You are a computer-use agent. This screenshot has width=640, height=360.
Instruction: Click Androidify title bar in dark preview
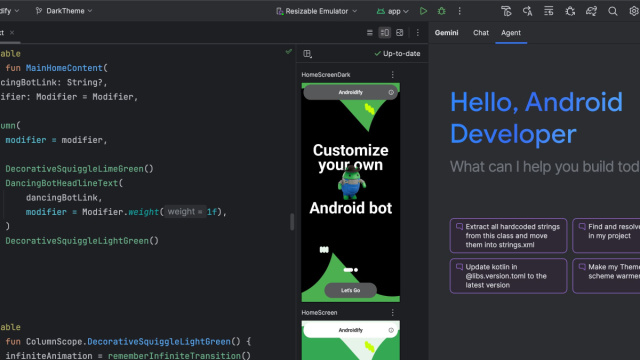[x=351, y=92]
